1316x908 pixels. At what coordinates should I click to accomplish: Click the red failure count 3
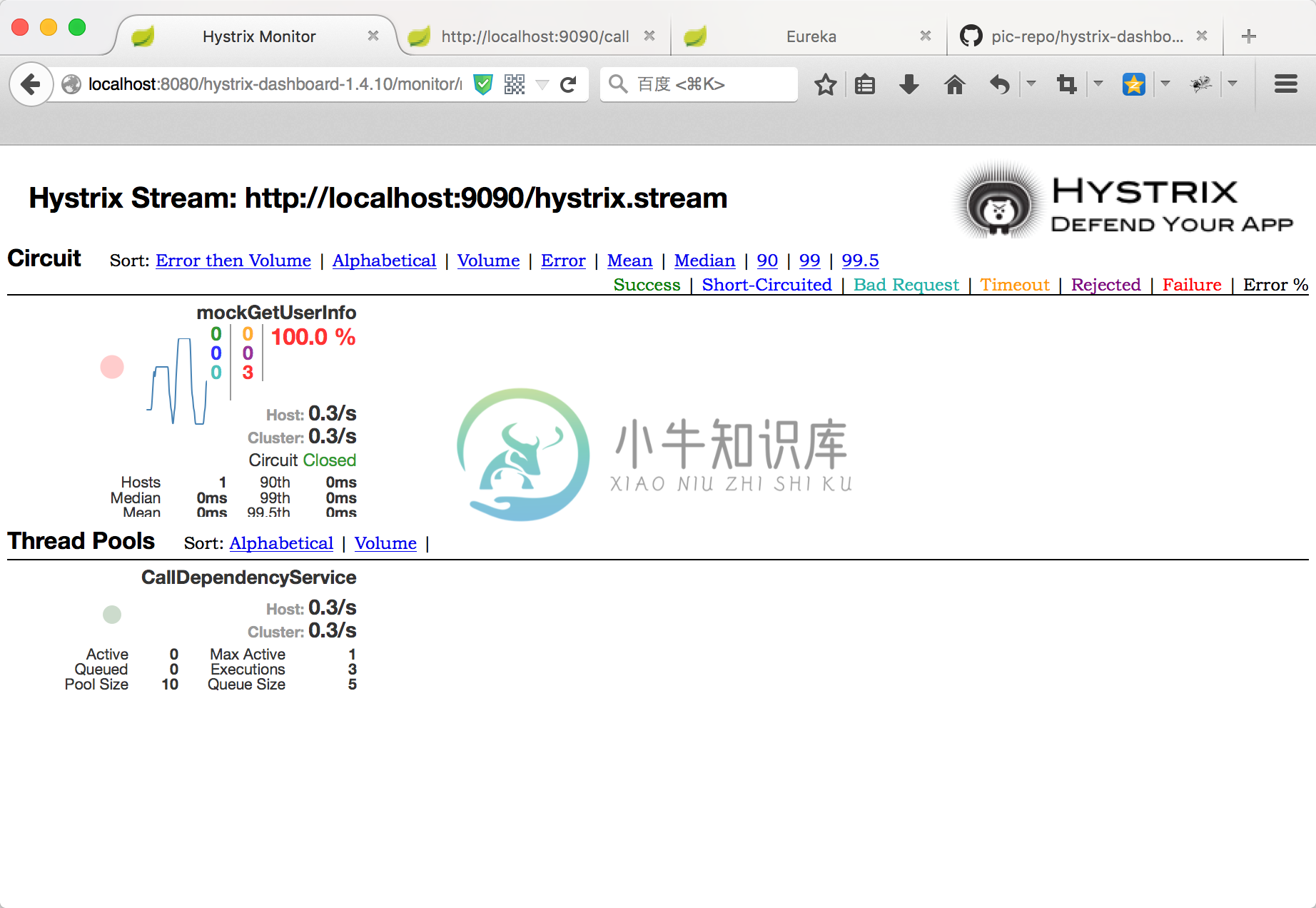[x=248, y=373]
